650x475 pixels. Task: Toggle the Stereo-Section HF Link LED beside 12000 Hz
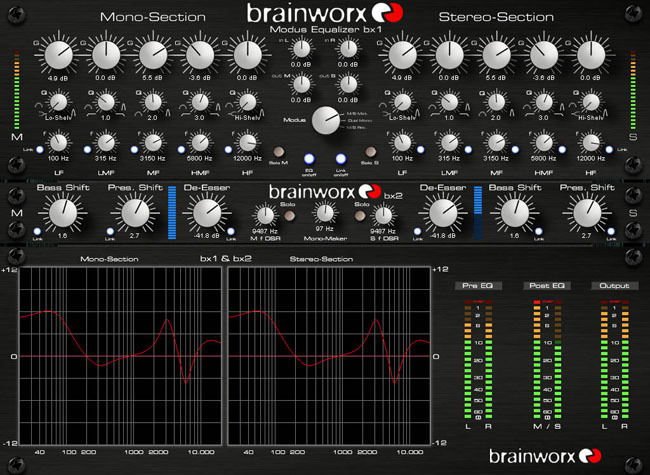609,150
